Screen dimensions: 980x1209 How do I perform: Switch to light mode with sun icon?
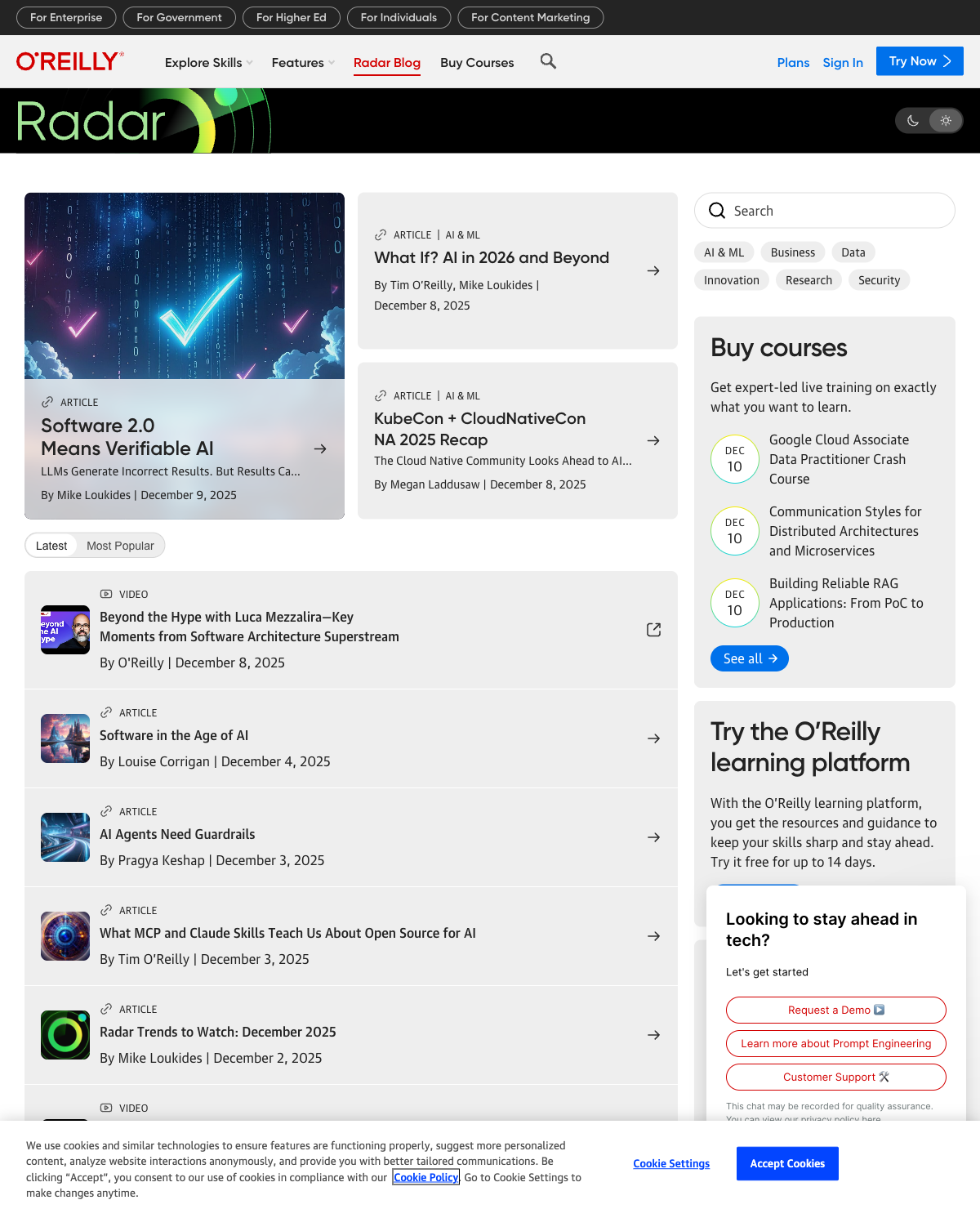945,121
